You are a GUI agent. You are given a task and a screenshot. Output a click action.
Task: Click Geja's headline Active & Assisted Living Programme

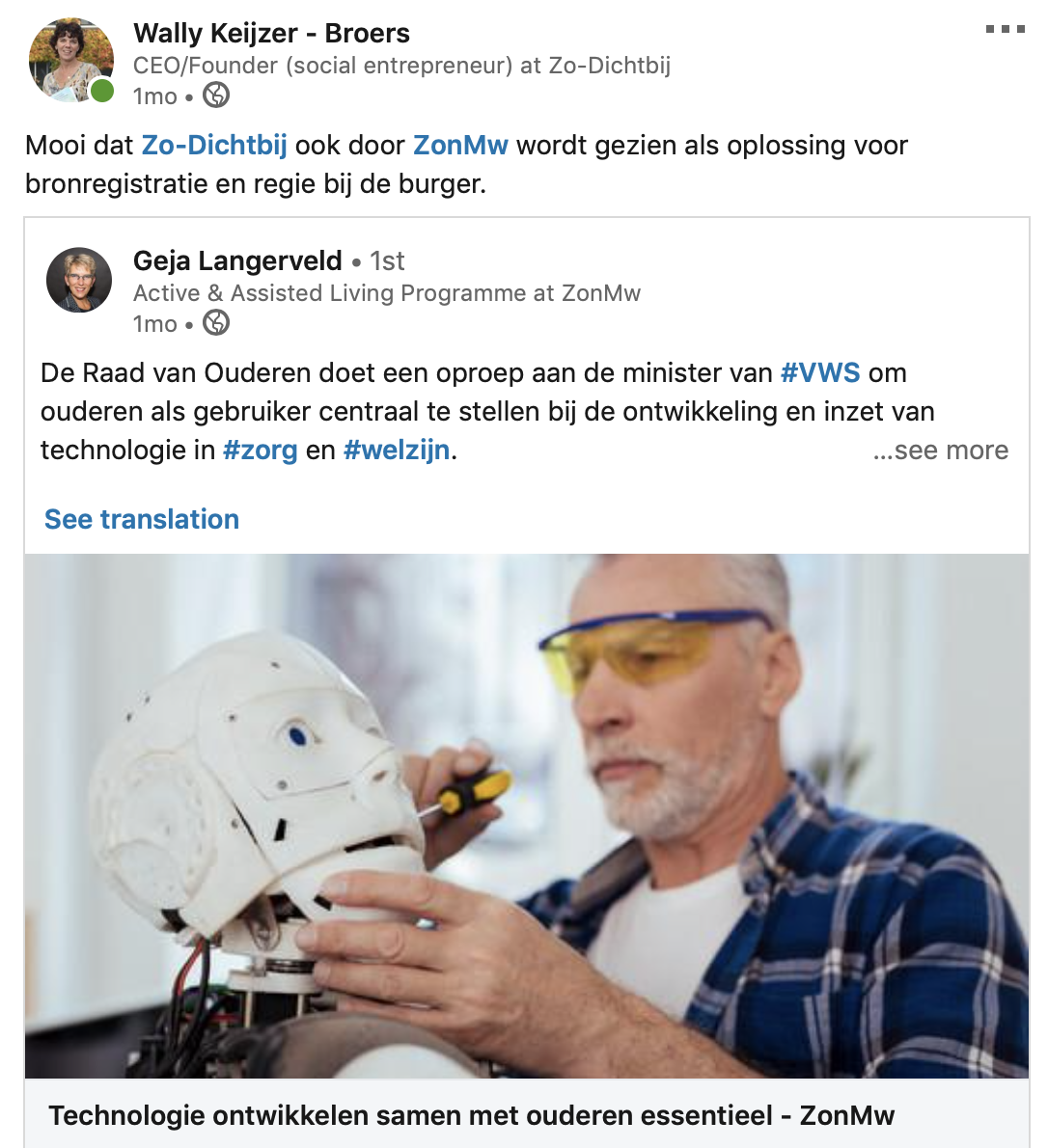(x=387, y=293)
